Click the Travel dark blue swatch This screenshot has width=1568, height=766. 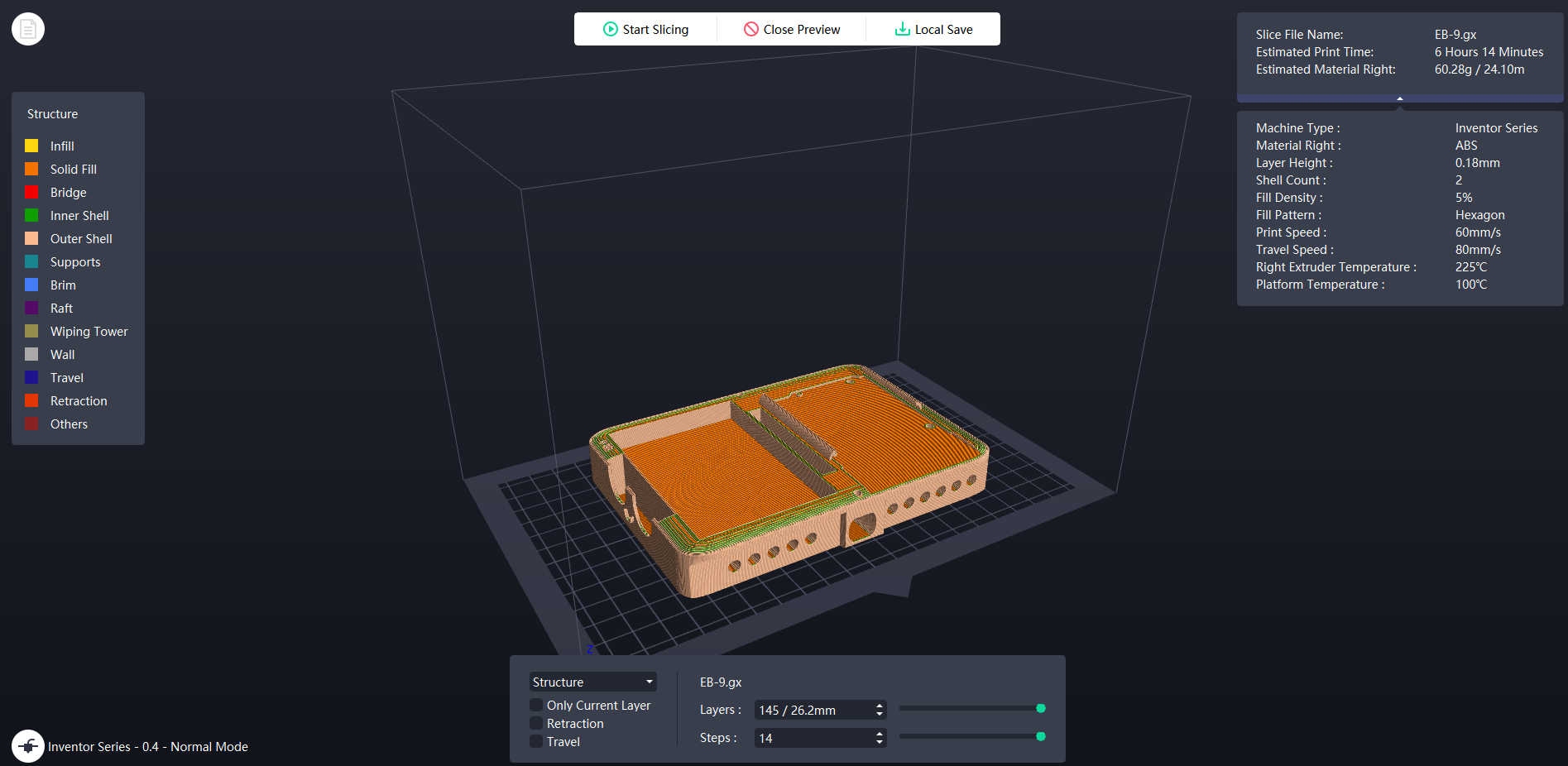coord(31,377)
